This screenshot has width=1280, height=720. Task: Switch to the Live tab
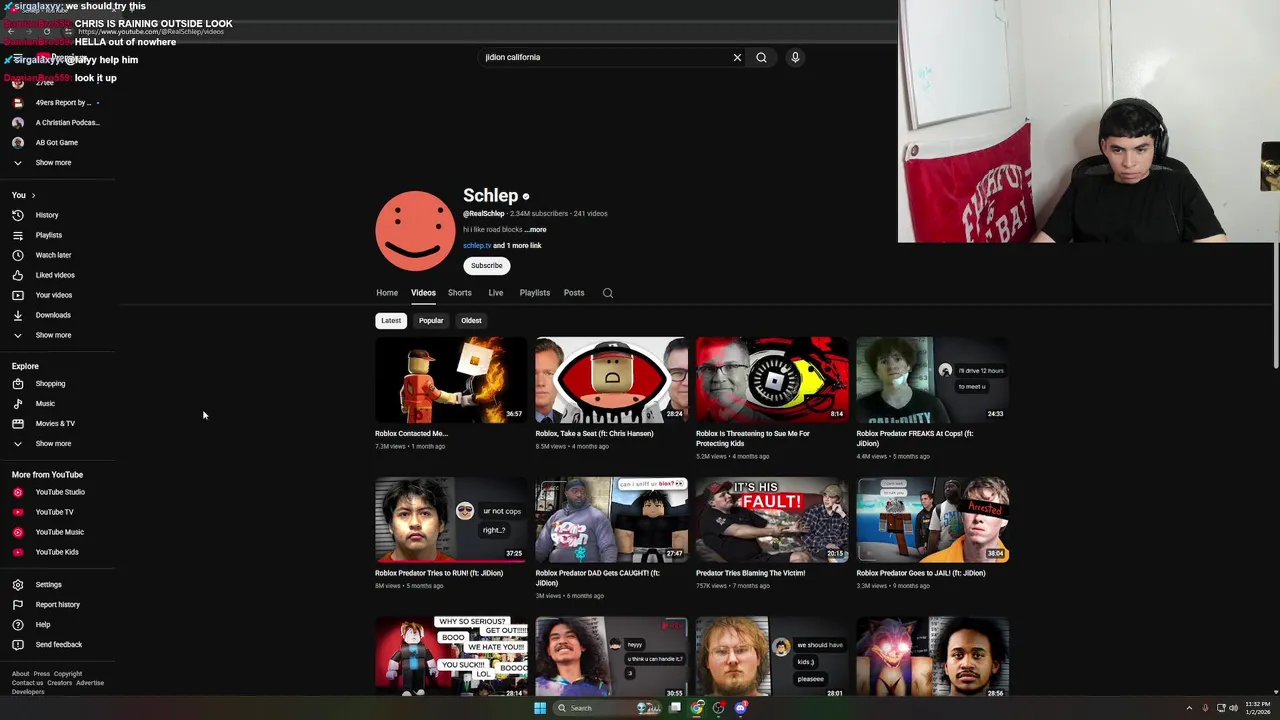pyautogui.click(x=495, y=293)
